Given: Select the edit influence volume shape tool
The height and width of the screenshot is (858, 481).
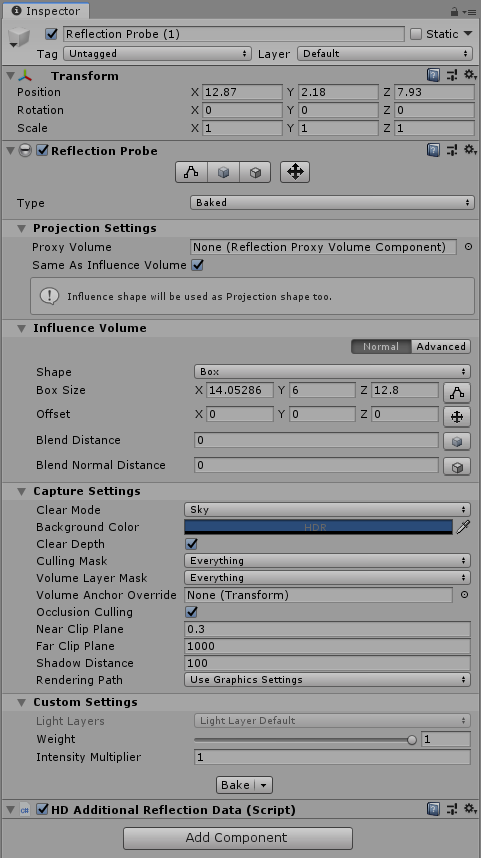Looking at the screenshot, I should click(x=191, y=172).
